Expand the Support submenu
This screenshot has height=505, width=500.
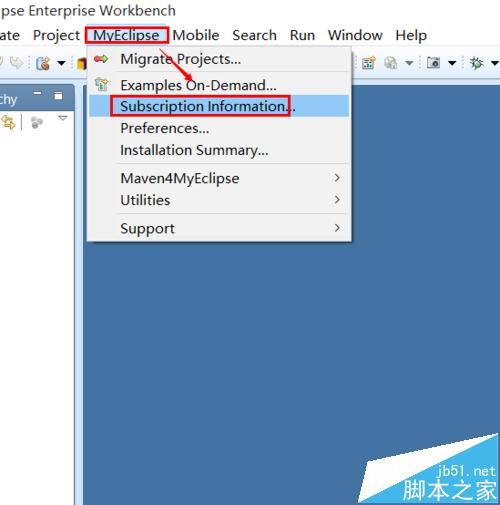click(219, 228)
